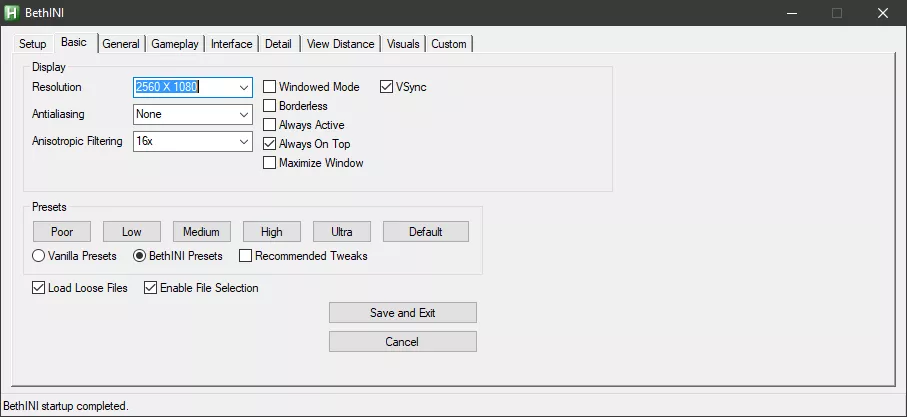Open the General tab
907x417 pixels.
(121, 44)
